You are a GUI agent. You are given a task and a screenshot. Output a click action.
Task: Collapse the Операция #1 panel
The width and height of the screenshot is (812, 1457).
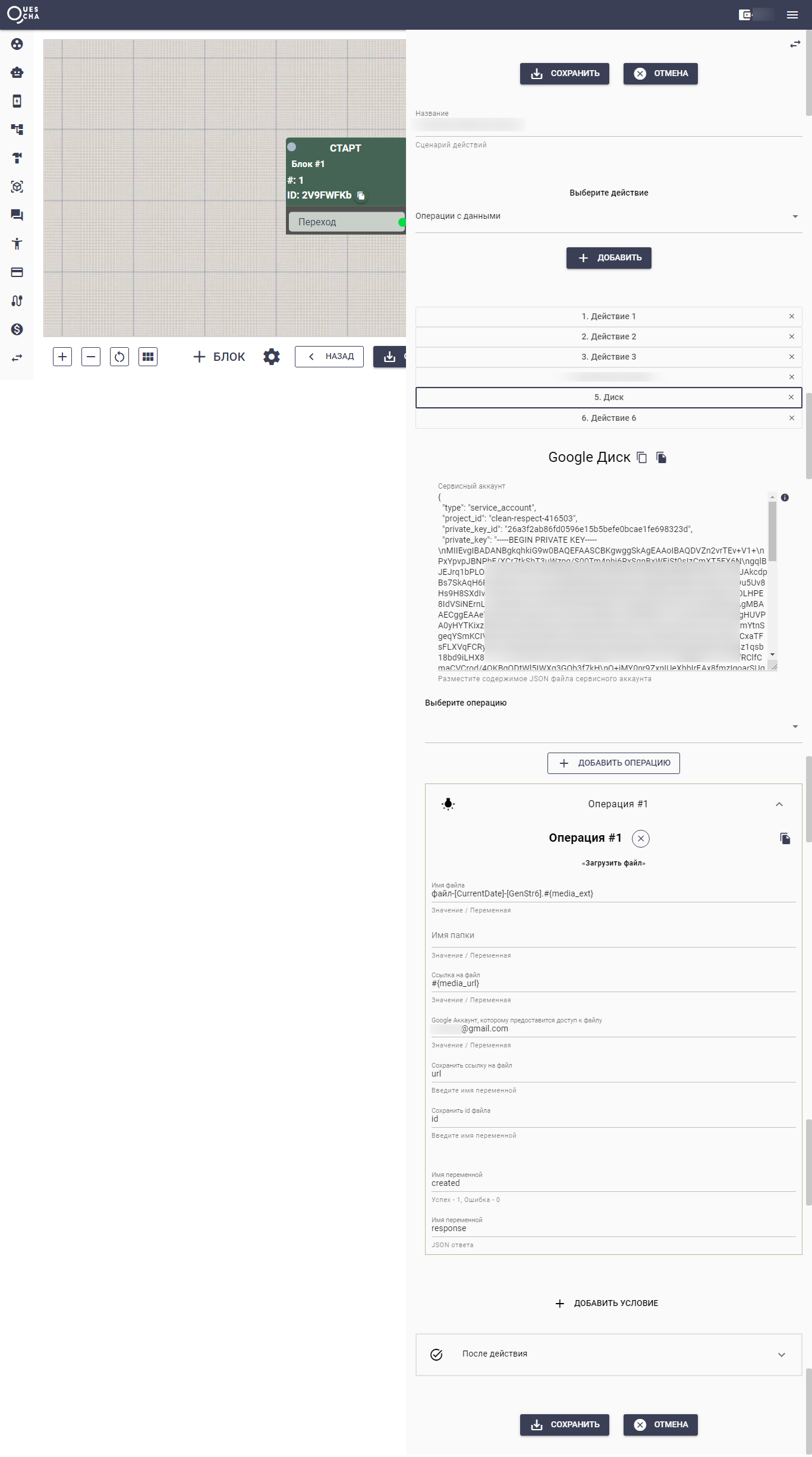(779, 804)
